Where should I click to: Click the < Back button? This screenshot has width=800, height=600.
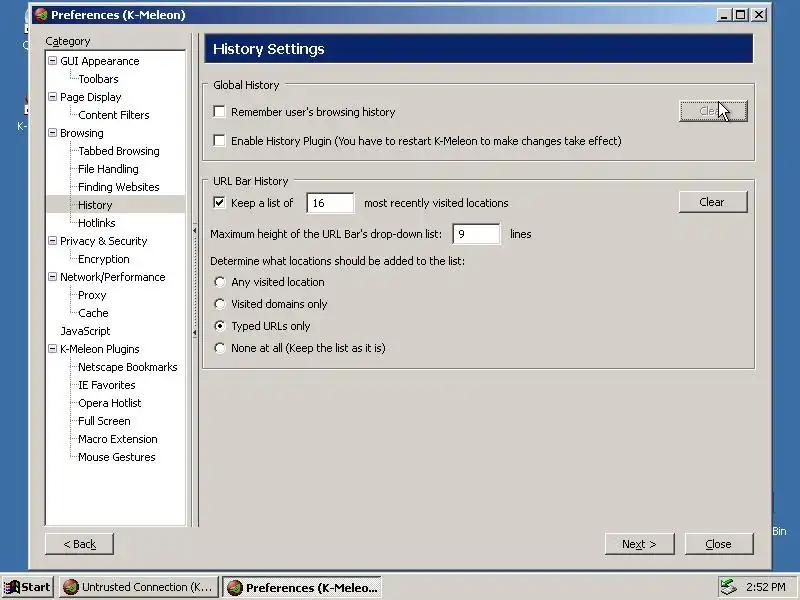79,544
